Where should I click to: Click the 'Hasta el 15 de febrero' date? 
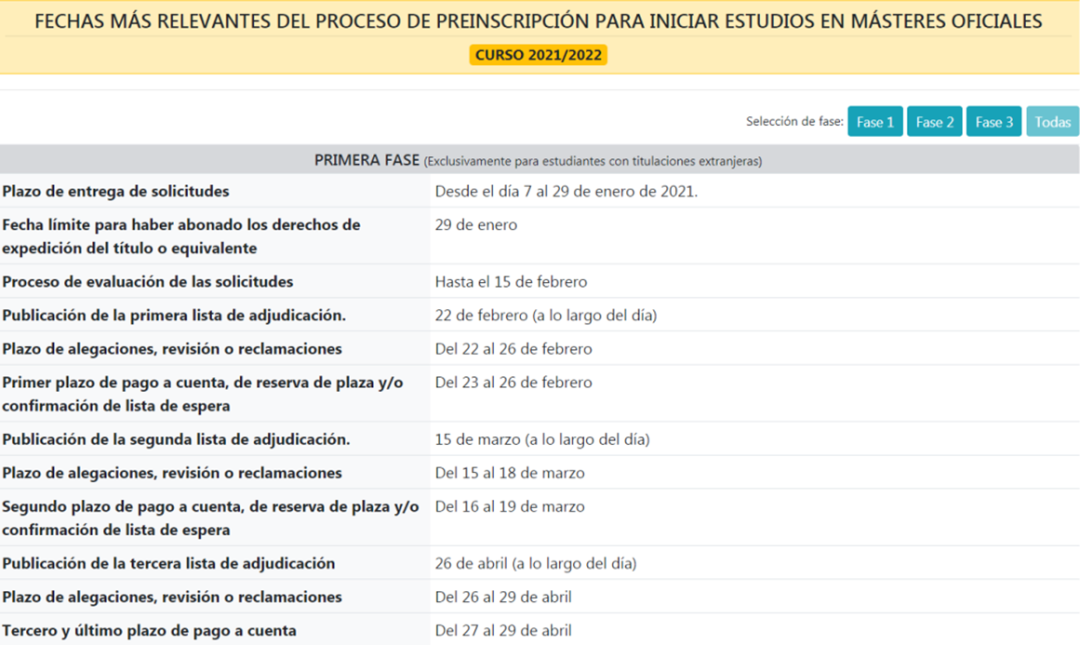pyautogui.click(x=511, y=282)
